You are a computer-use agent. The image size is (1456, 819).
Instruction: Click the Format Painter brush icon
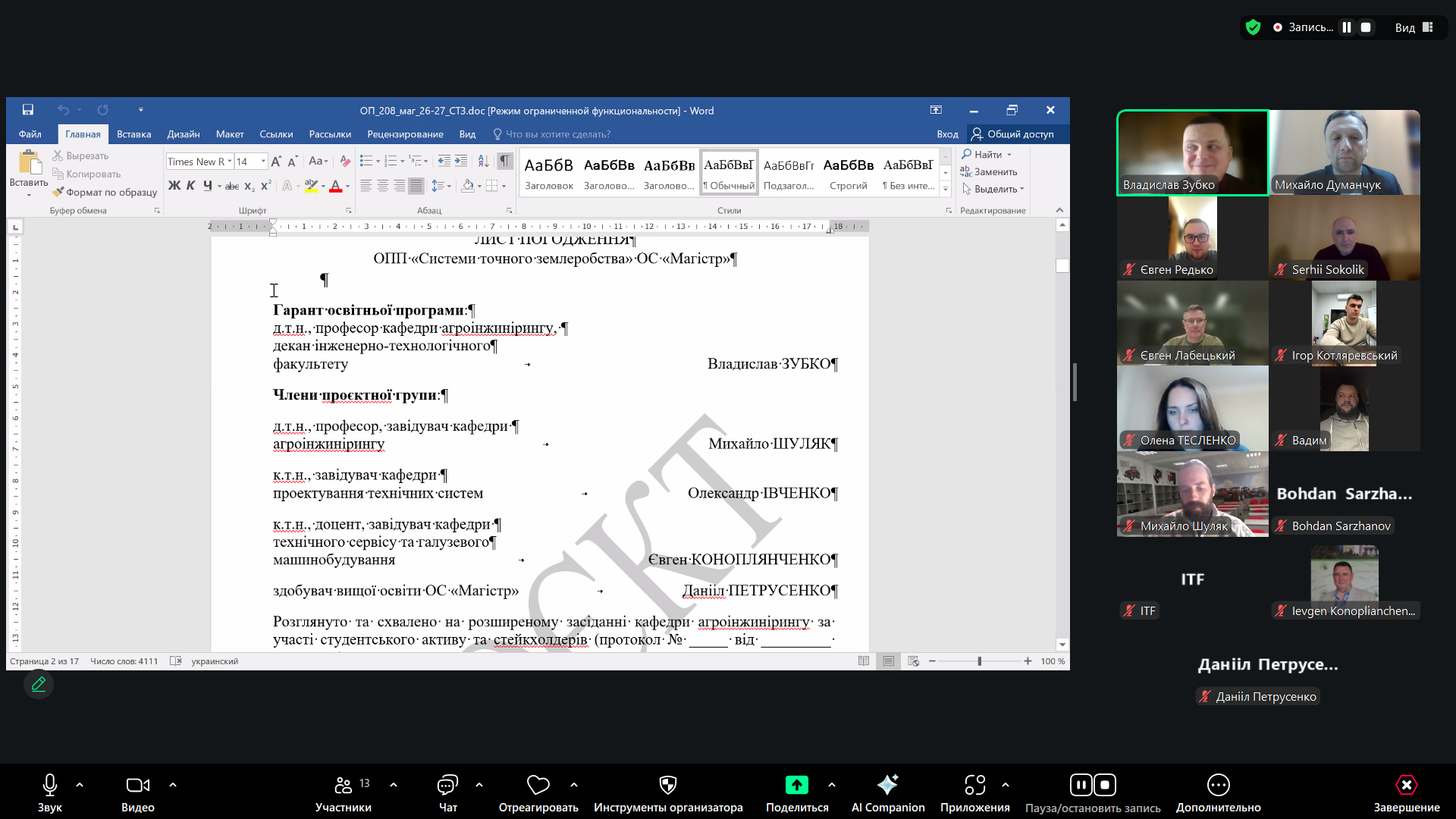(x=58, y=192)
